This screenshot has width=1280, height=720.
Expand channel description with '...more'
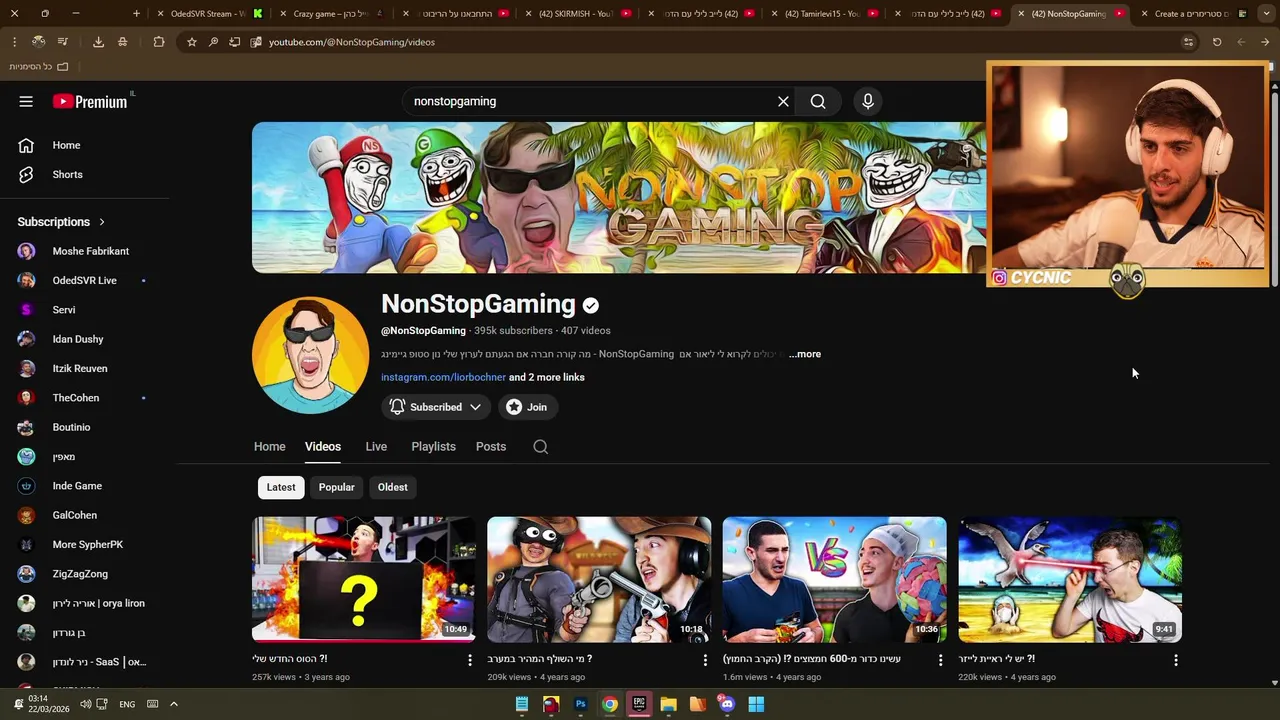pyautogui.click(x=805, y=354)
